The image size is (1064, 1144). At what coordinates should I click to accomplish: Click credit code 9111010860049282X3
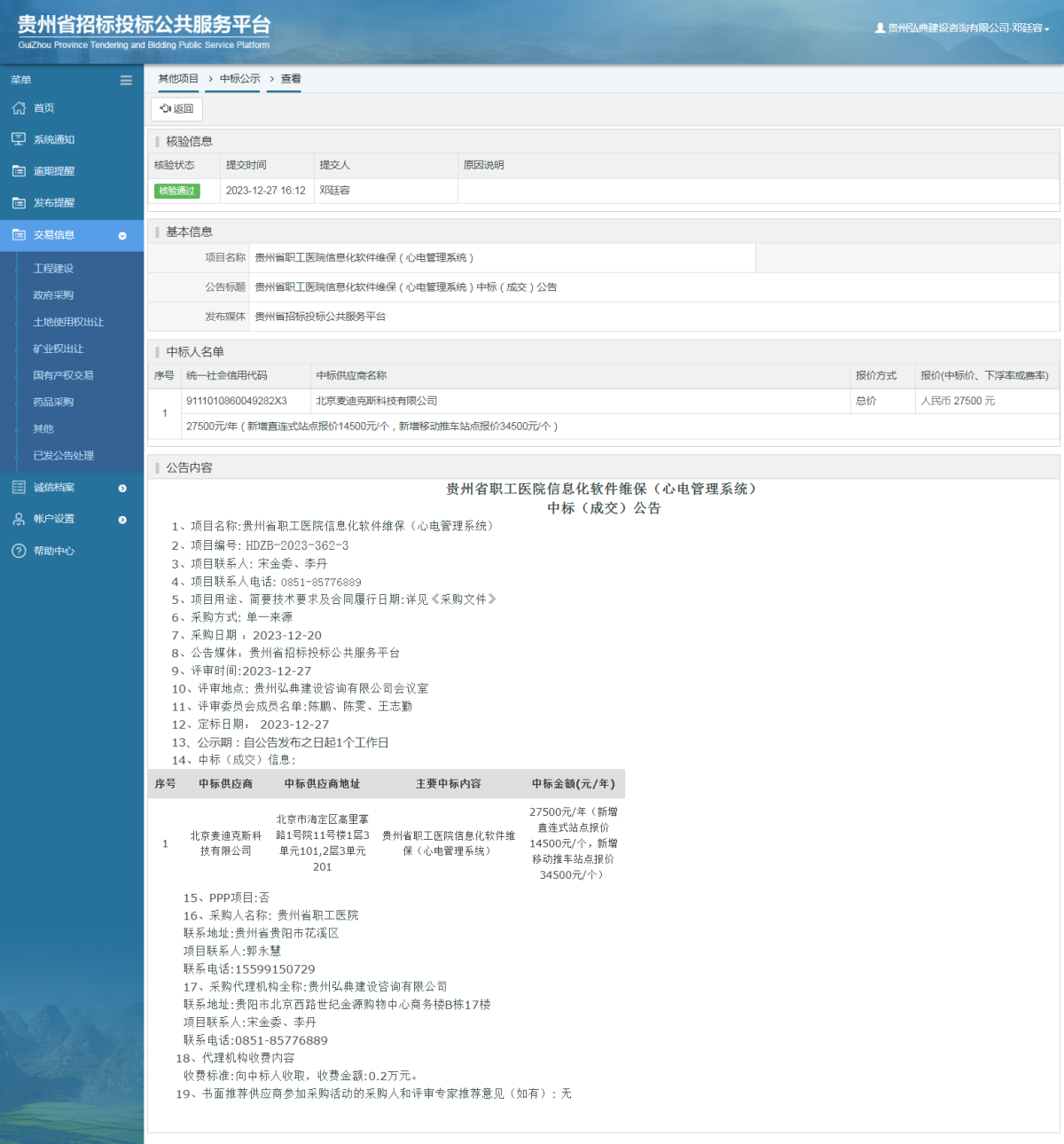237,401
